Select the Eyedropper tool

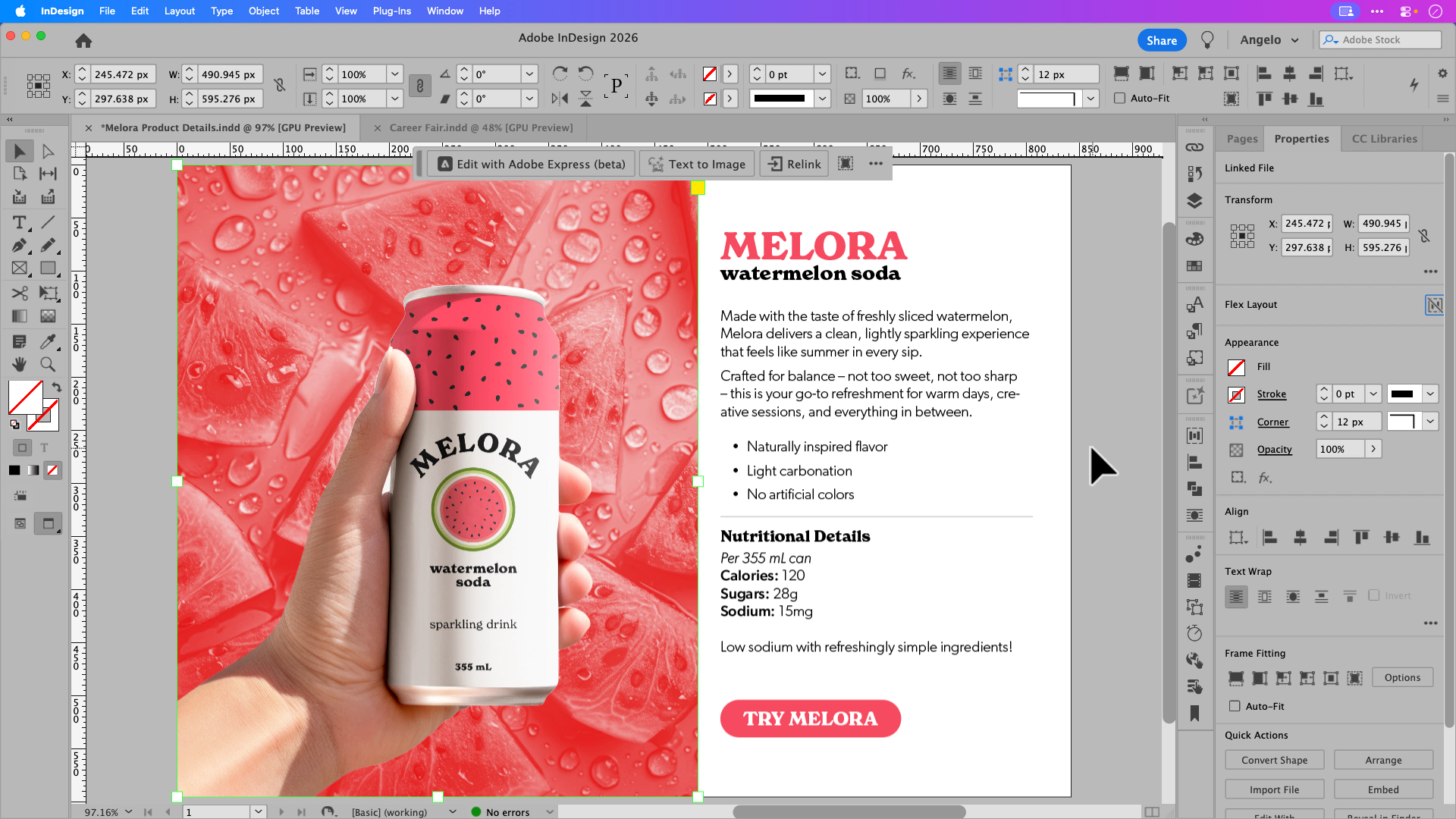pos(48,341)
